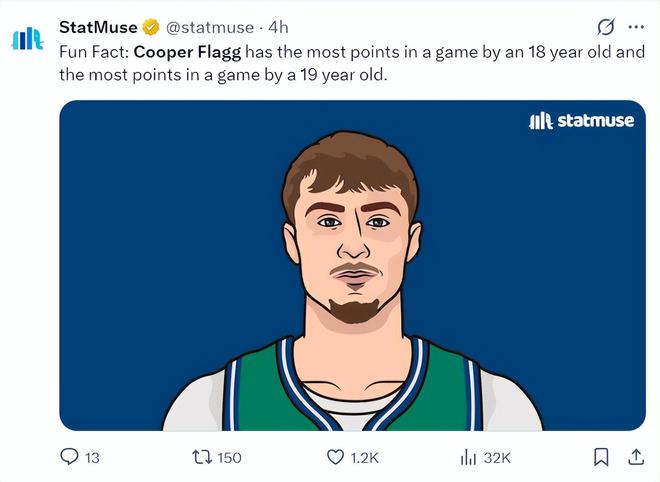Click the repost count of 150

point(229,458)
